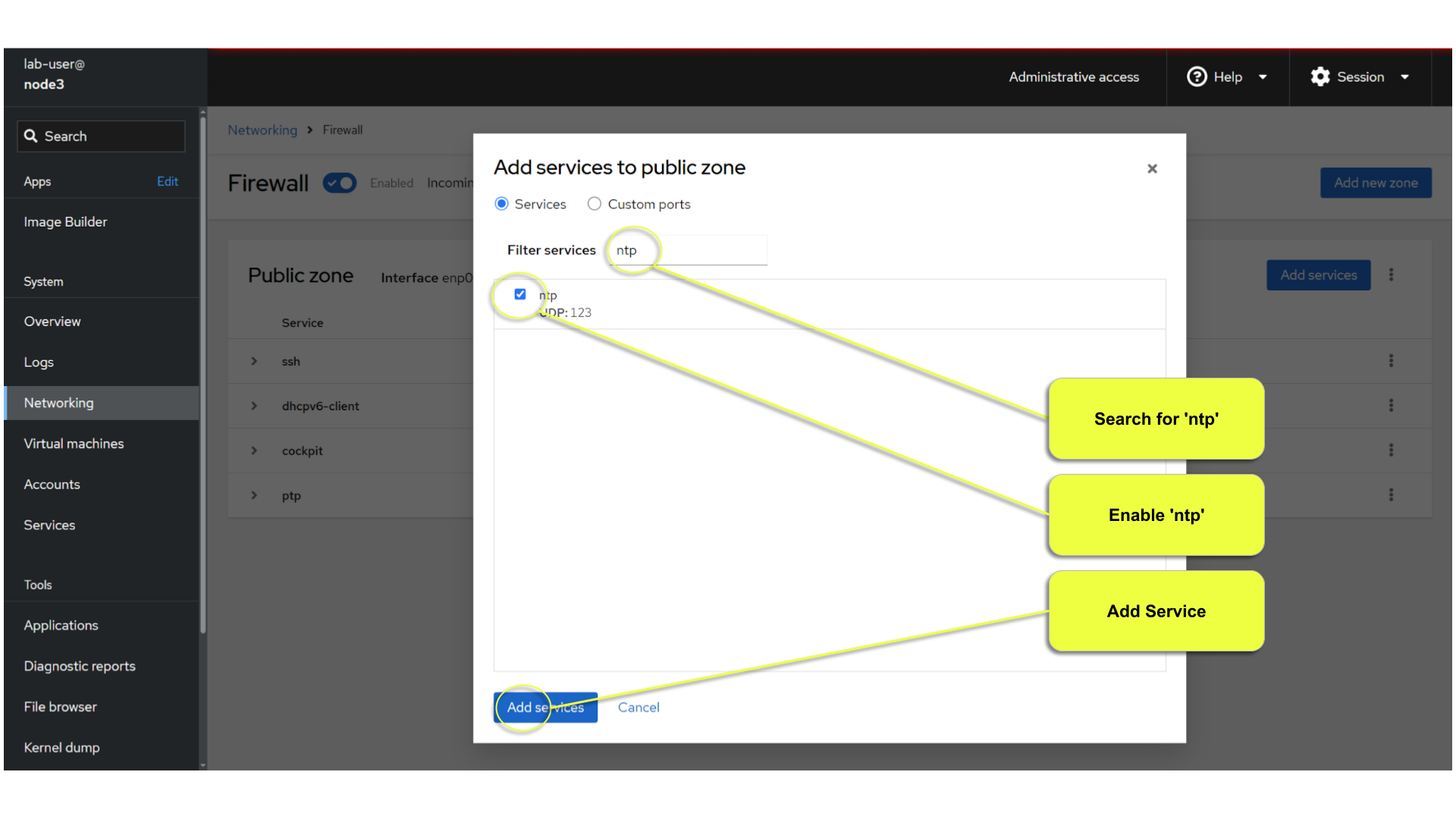Open kebab menu for ssh service row
Image resolution: width=1456 pixels, height=819 pixels.
(x=1391, y=361)
